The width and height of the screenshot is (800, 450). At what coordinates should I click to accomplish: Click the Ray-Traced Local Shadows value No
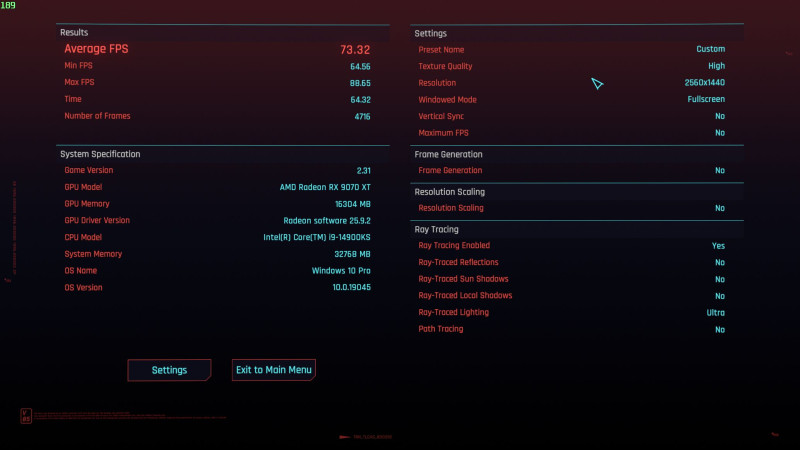720,296
